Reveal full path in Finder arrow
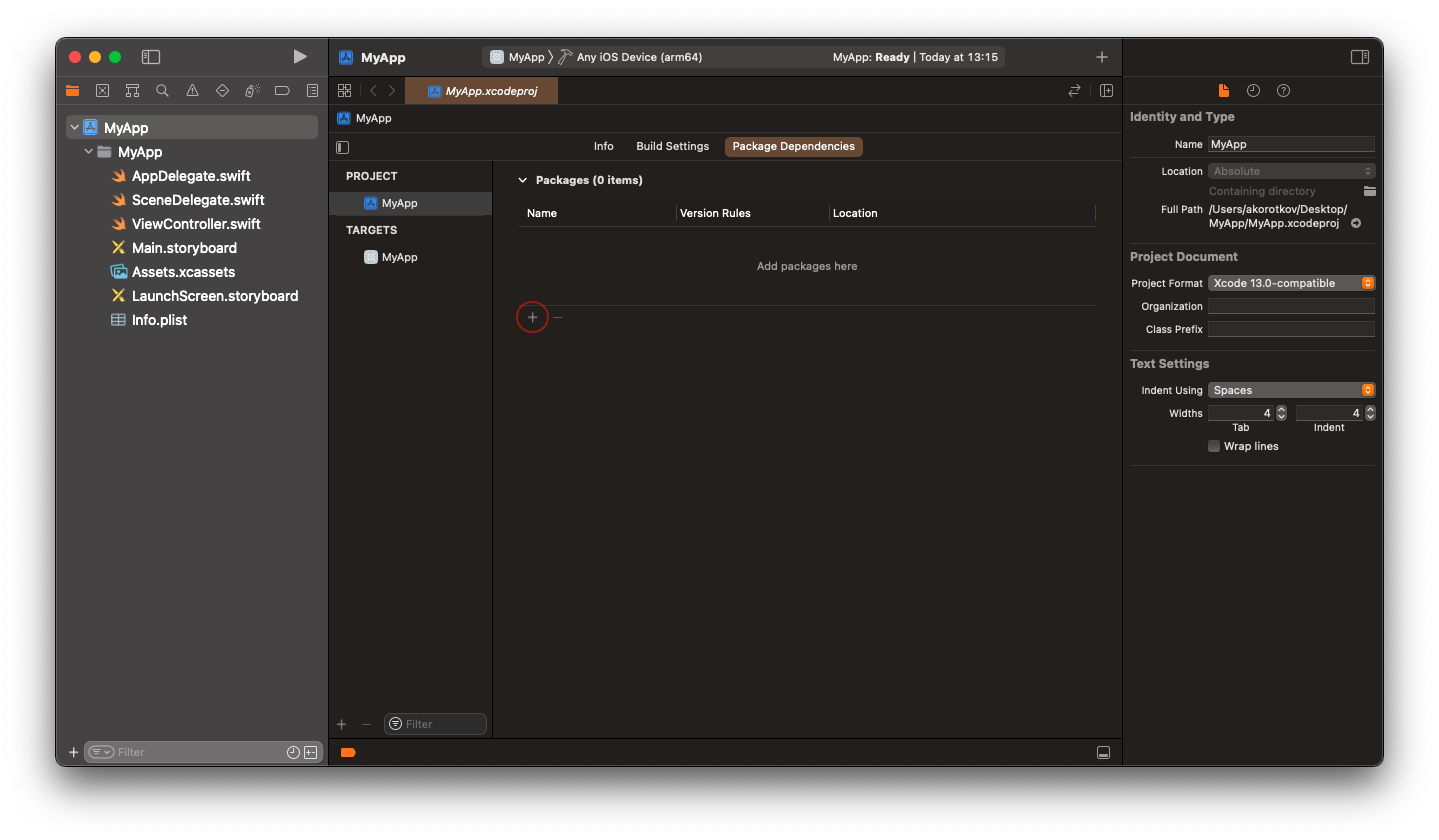This screenshot has width=1439, height=840. pyautogui.click(x=1356, y=224)
